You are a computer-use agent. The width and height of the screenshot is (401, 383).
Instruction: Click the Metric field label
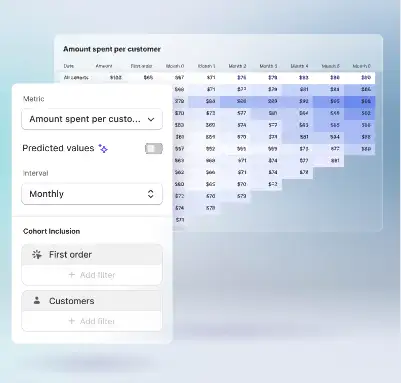click(33, 99)
